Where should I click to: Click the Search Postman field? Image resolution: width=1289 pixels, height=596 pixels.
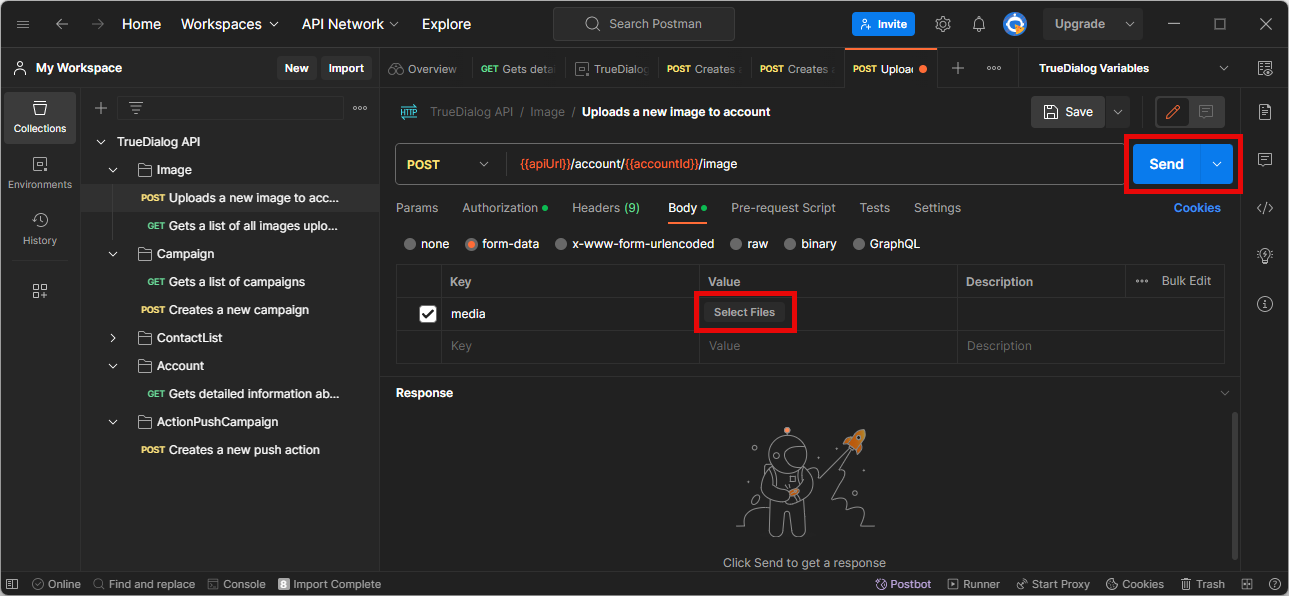pos(643,24)
